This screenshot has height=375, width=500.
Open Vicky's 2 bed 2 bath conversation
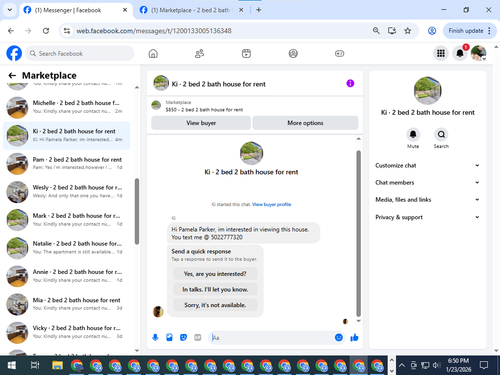[x=67, y=332]
